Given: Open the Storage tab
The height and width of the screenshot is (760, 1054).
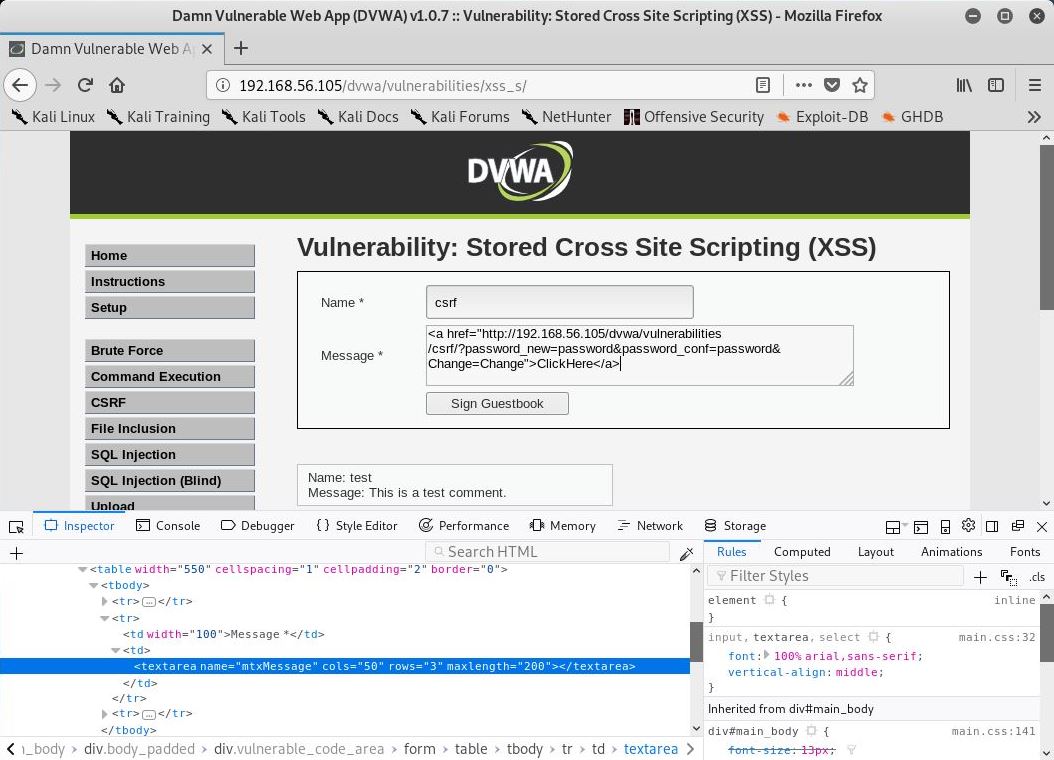Looking at the screenshot, I should [x=735, y=525].
